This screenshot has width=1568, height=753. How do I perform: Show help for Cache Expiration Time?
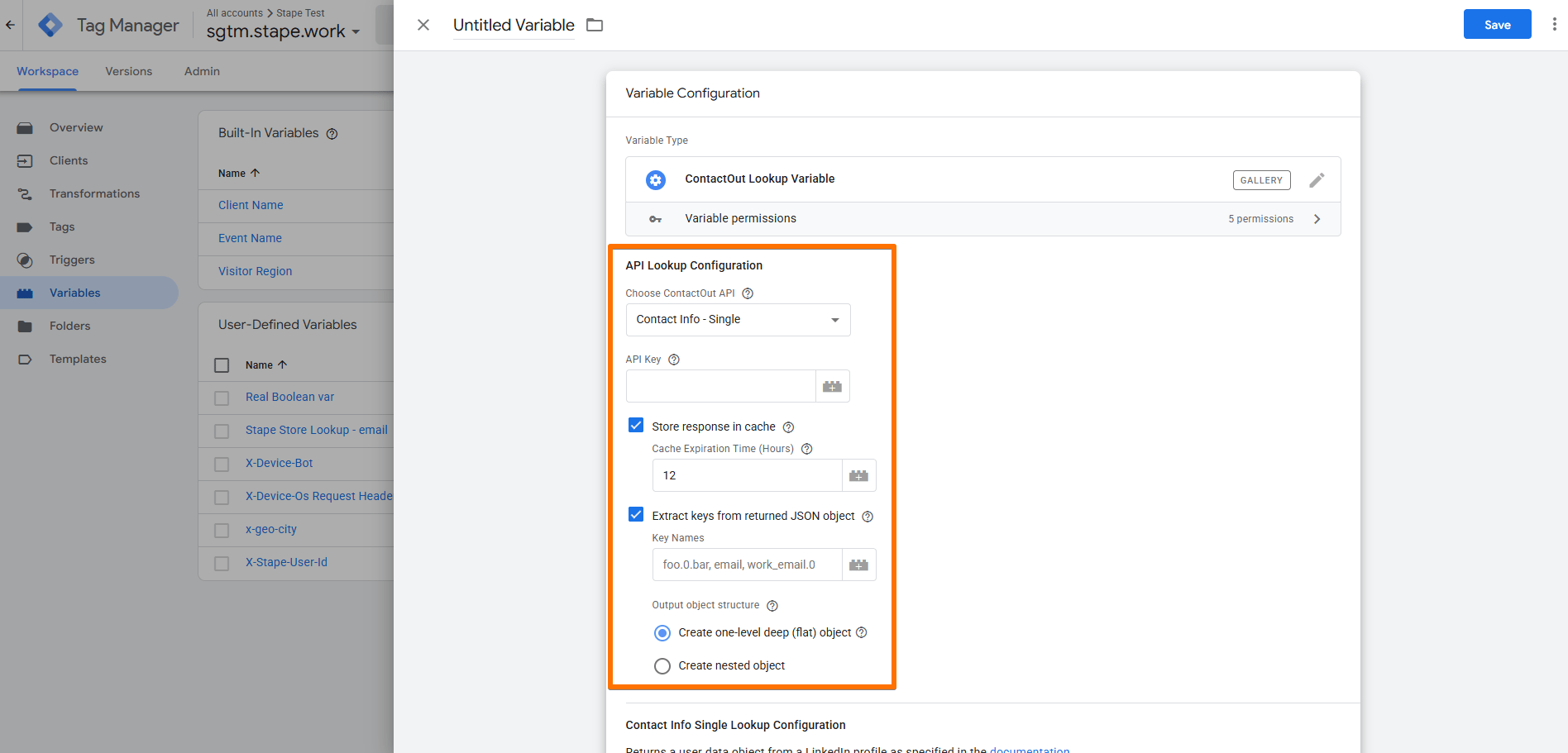806,449
